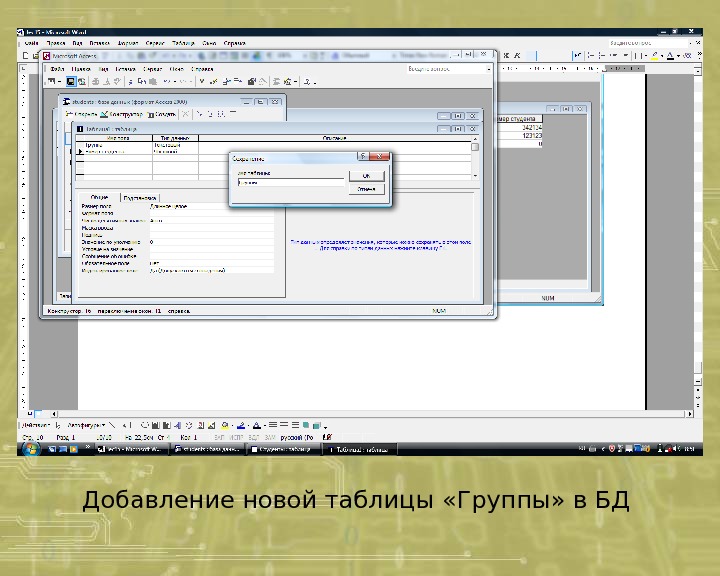Click the Paste icon in Access toolbar
The height and width of the screenshot is (576, 720).
[153, 82]
